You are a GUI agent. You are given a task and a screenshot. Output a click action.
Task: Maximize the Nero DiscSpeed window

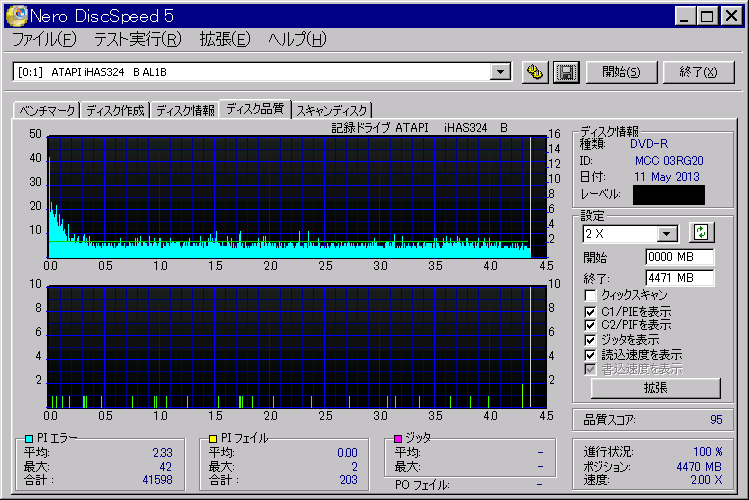click(706, 16)
